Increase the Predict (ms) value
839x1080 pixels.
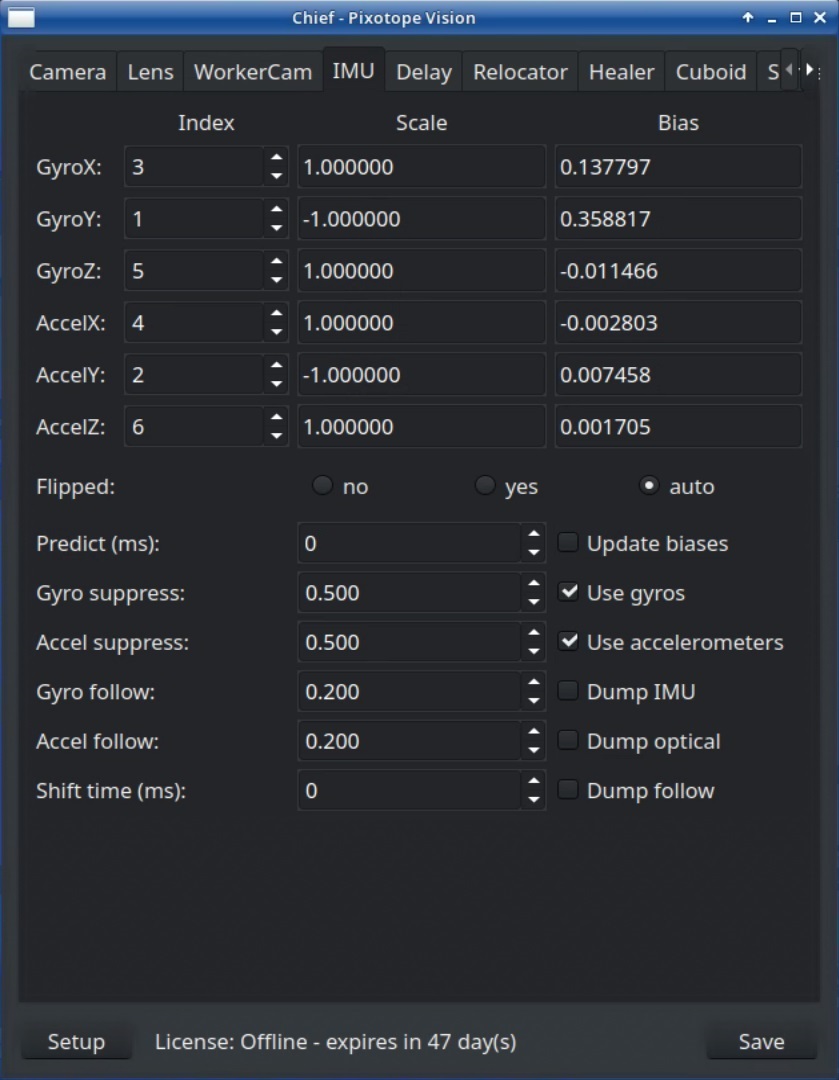(x=534, y=534)
